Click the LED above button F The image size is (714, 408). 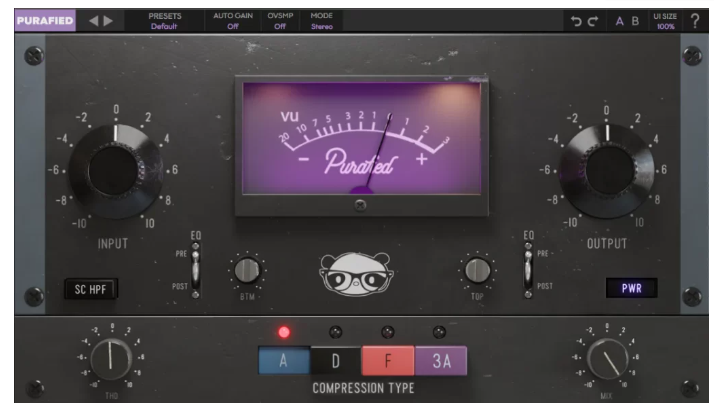pyautogui.click(x=388, y=332)
